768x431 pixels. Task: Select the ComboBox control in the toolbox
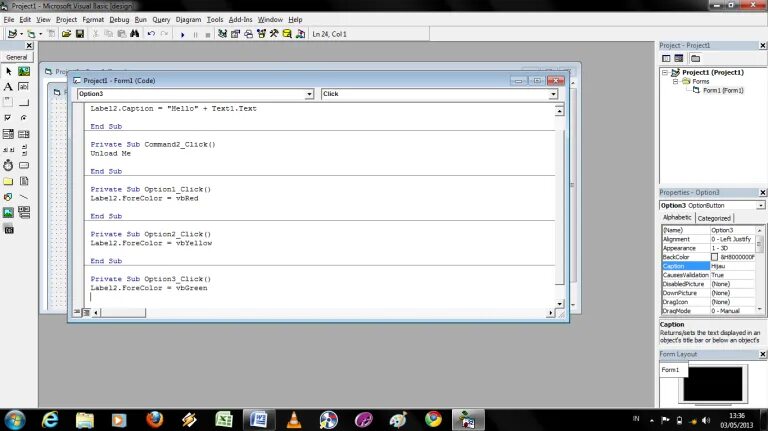click(8, 134)
